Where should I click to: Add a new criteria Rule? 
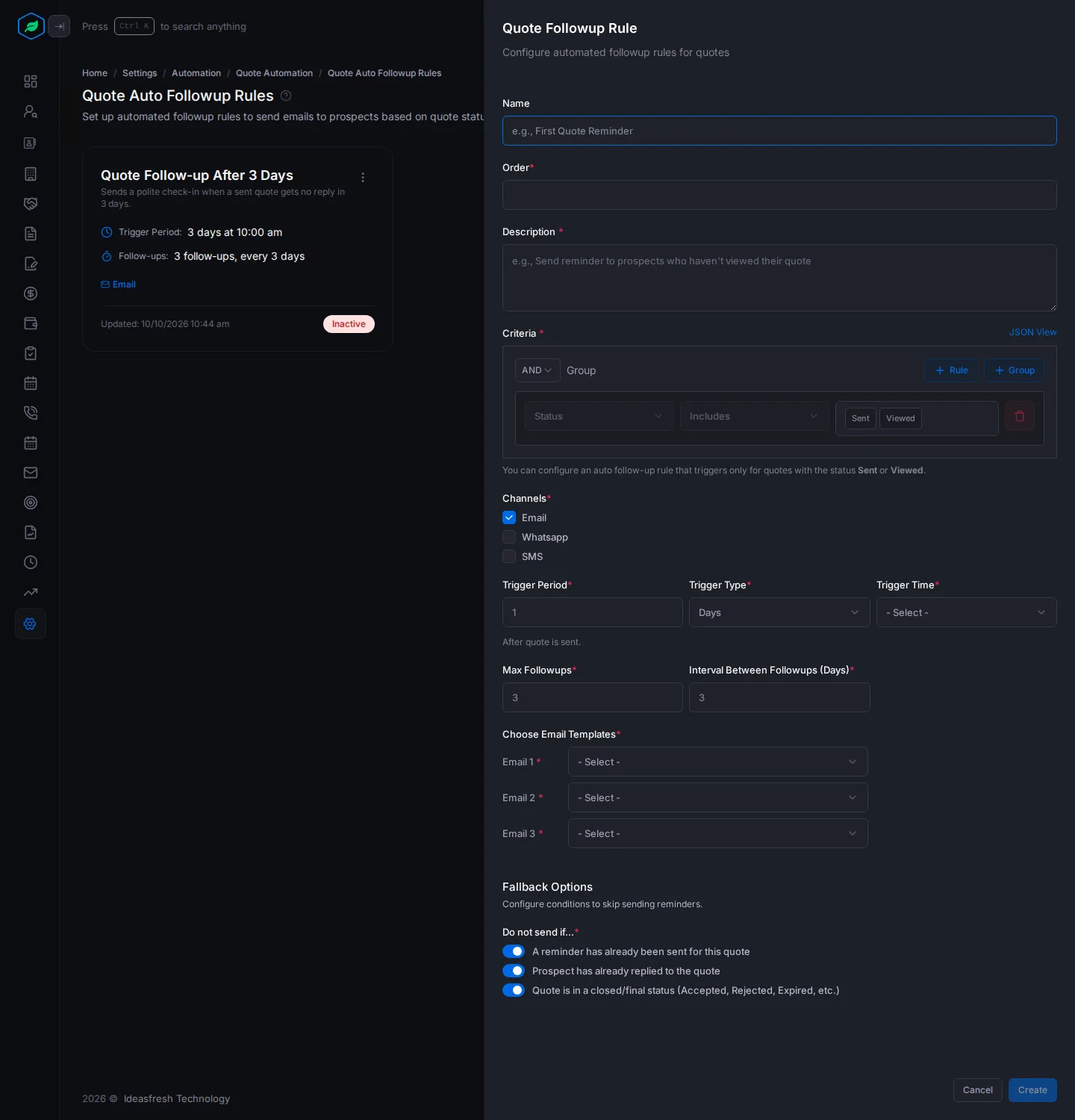951,370
